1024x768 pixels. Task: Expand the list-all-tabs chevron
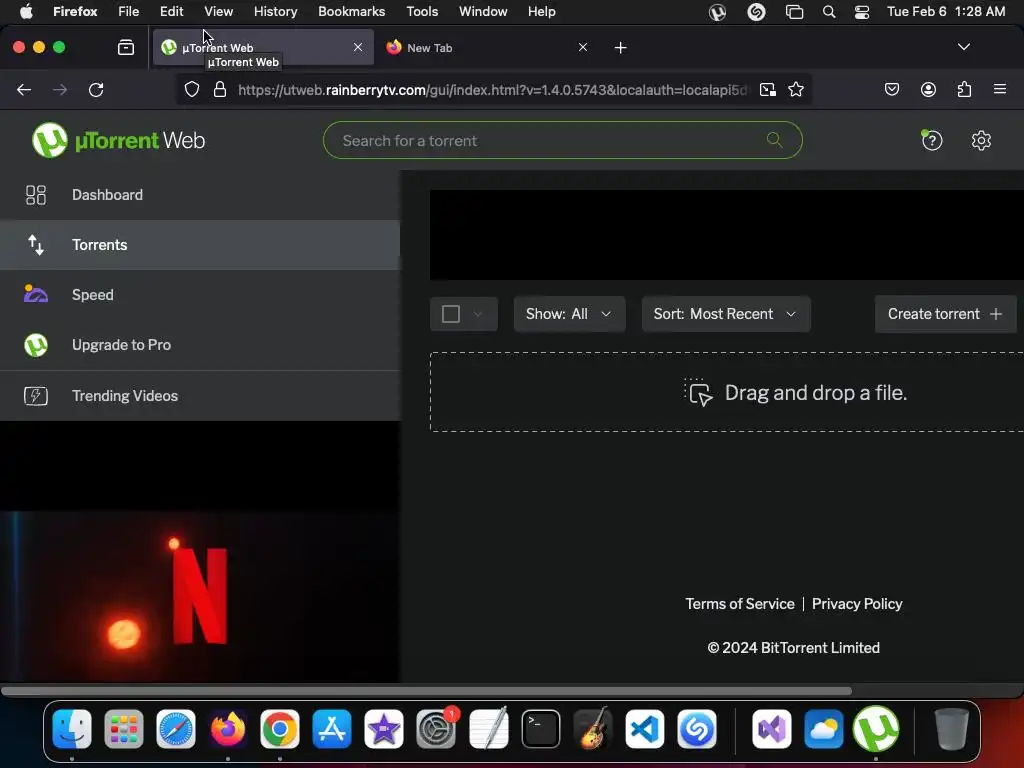[963, 47]
